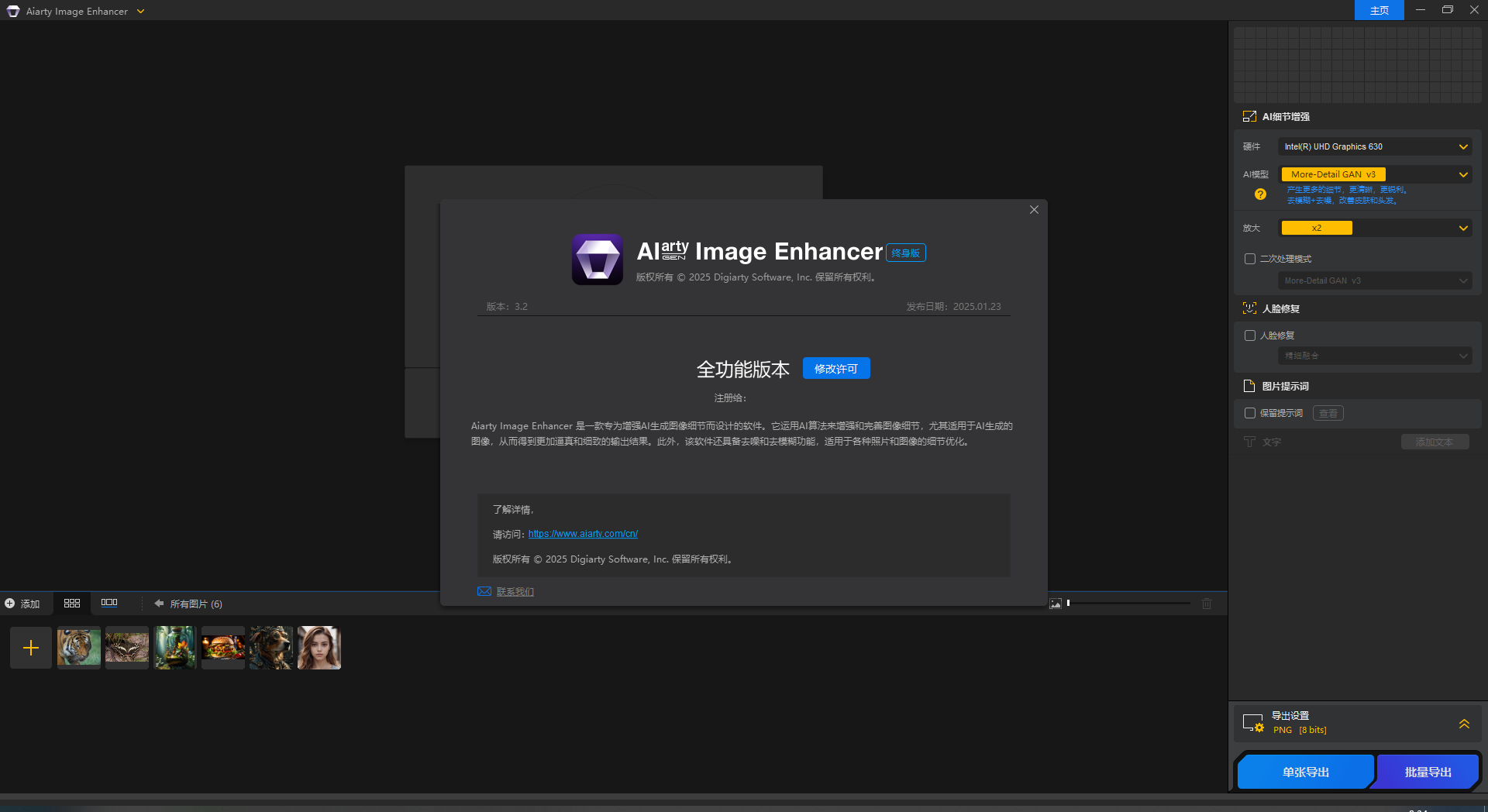Click the 图片提示词 document icon
The width and height of the screenshot is (1488, 812).
point(1249,386)
